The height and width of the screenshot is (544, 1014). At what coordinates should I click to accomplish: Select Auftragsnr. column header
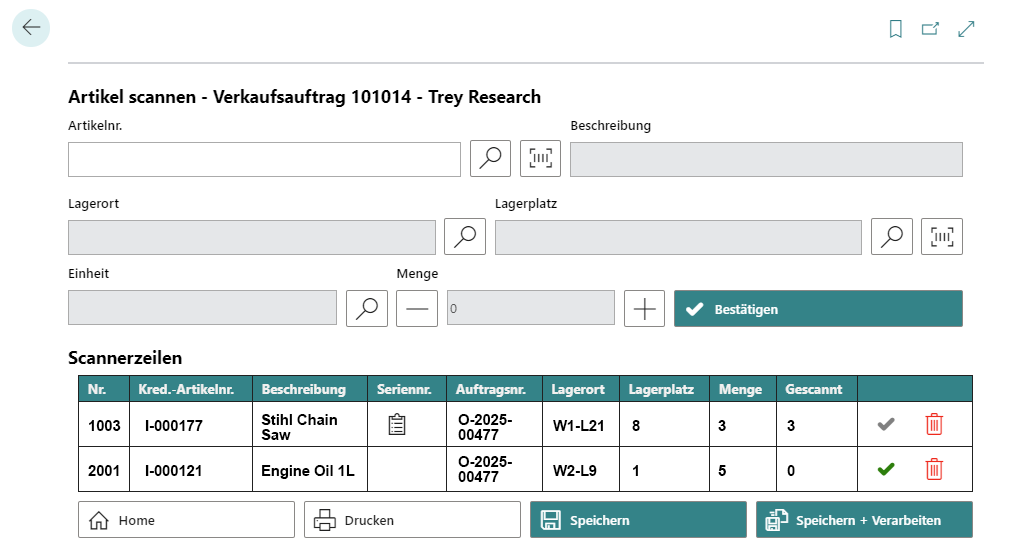click(x=494, y=389)
